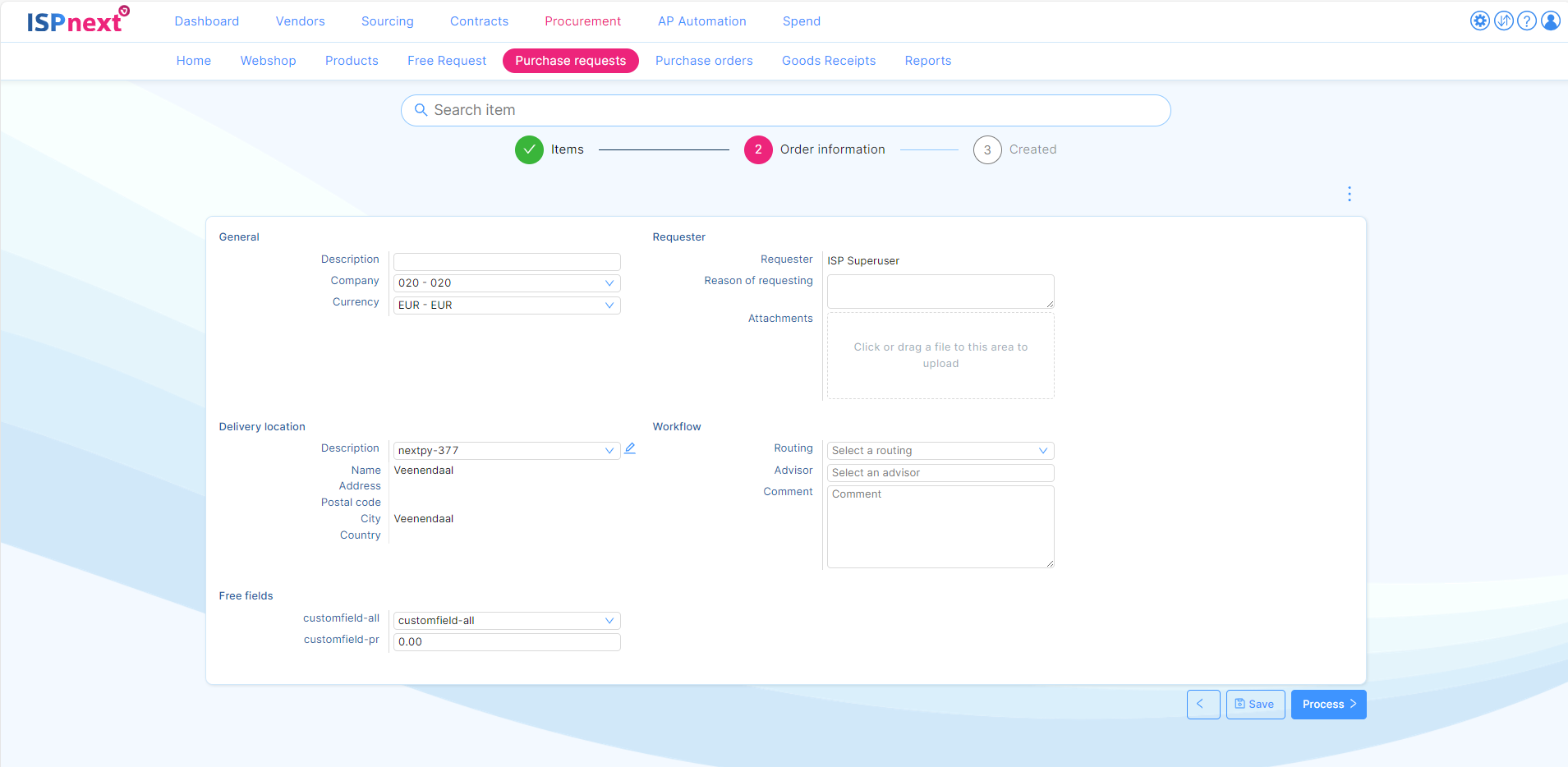Screen dimensions: 1568x767
Task: Open the help question mark icon
Action: click(1527, 21)
